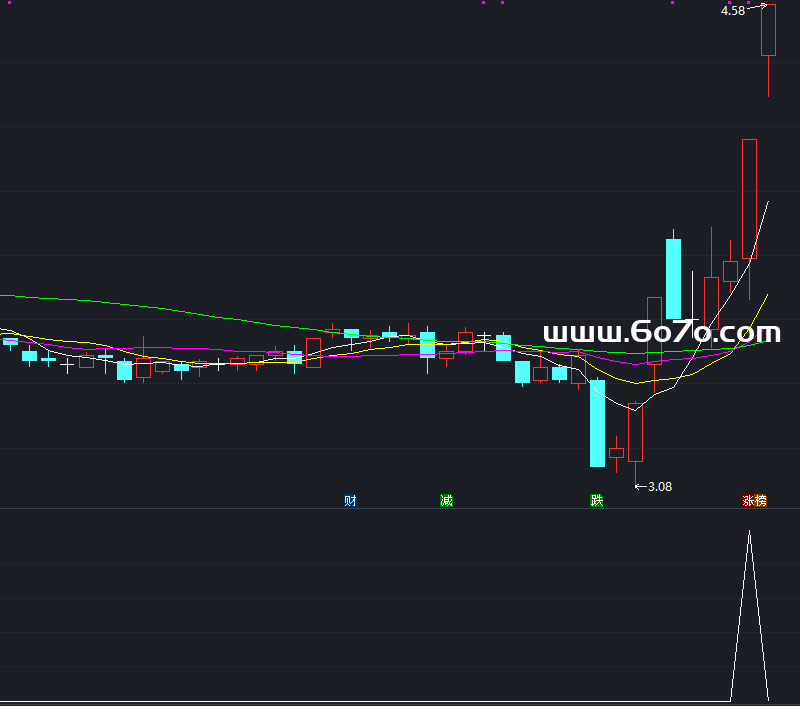Open the red 涨榜 event marker
This screenshot has height=706, width=800.
[754, 500]
